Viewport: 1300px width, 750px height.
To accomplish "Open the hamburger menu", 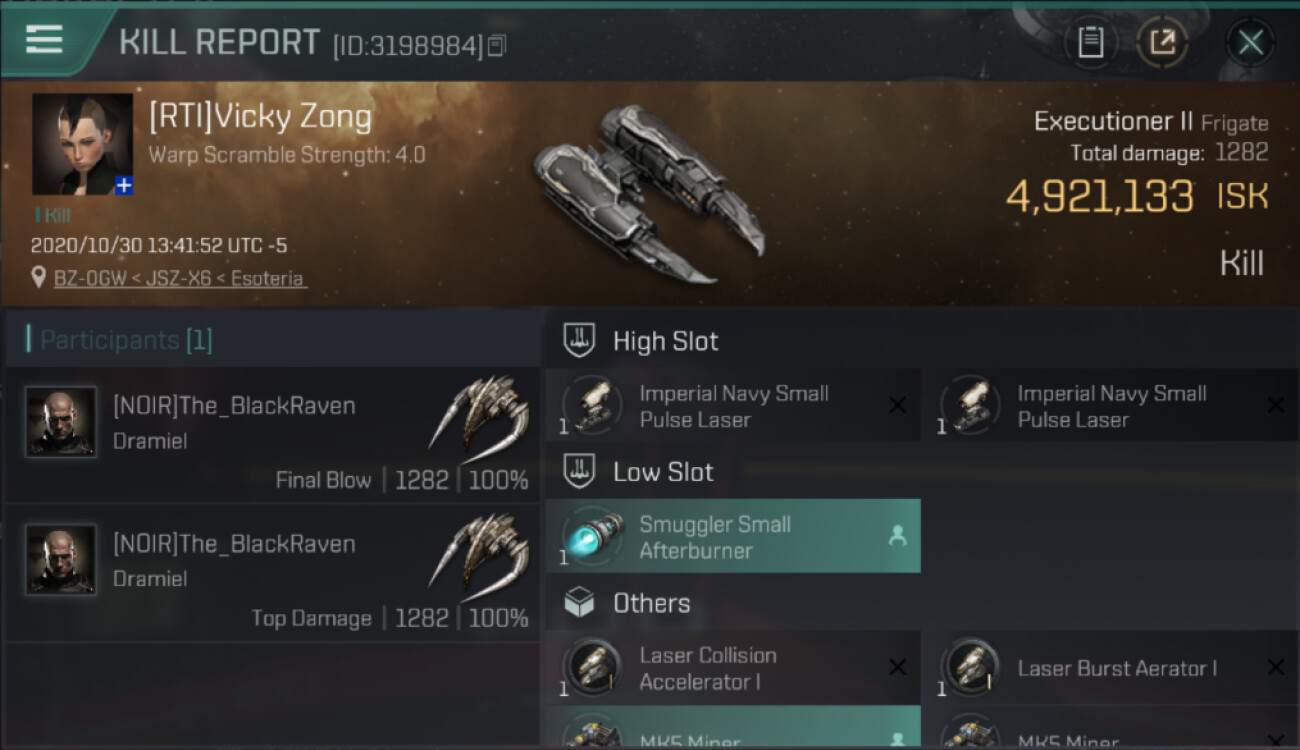I will pos(45,41).
